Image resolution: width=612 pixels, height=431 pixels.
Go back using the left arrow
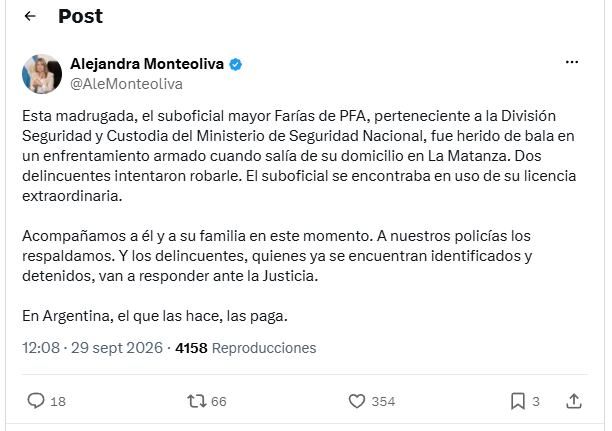tap(30, 16)
